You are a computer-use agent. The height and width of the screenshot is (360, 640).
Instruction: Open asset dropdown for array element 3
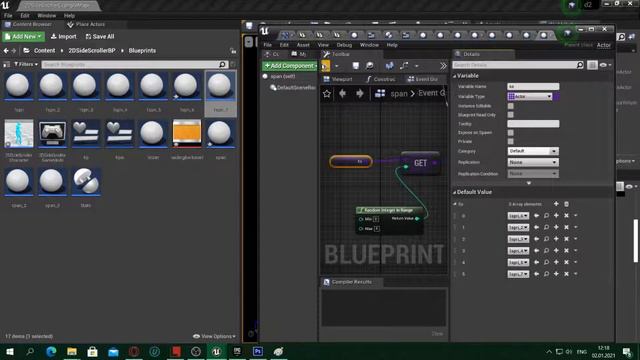click(518, 251)
